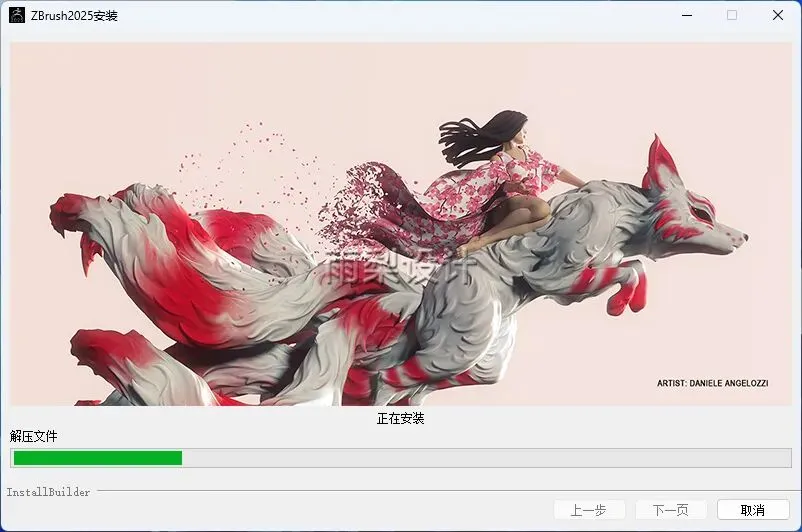The image size is (802, 532).
Task: Click the 下一页 (Next) button
Action: point(671,509)
